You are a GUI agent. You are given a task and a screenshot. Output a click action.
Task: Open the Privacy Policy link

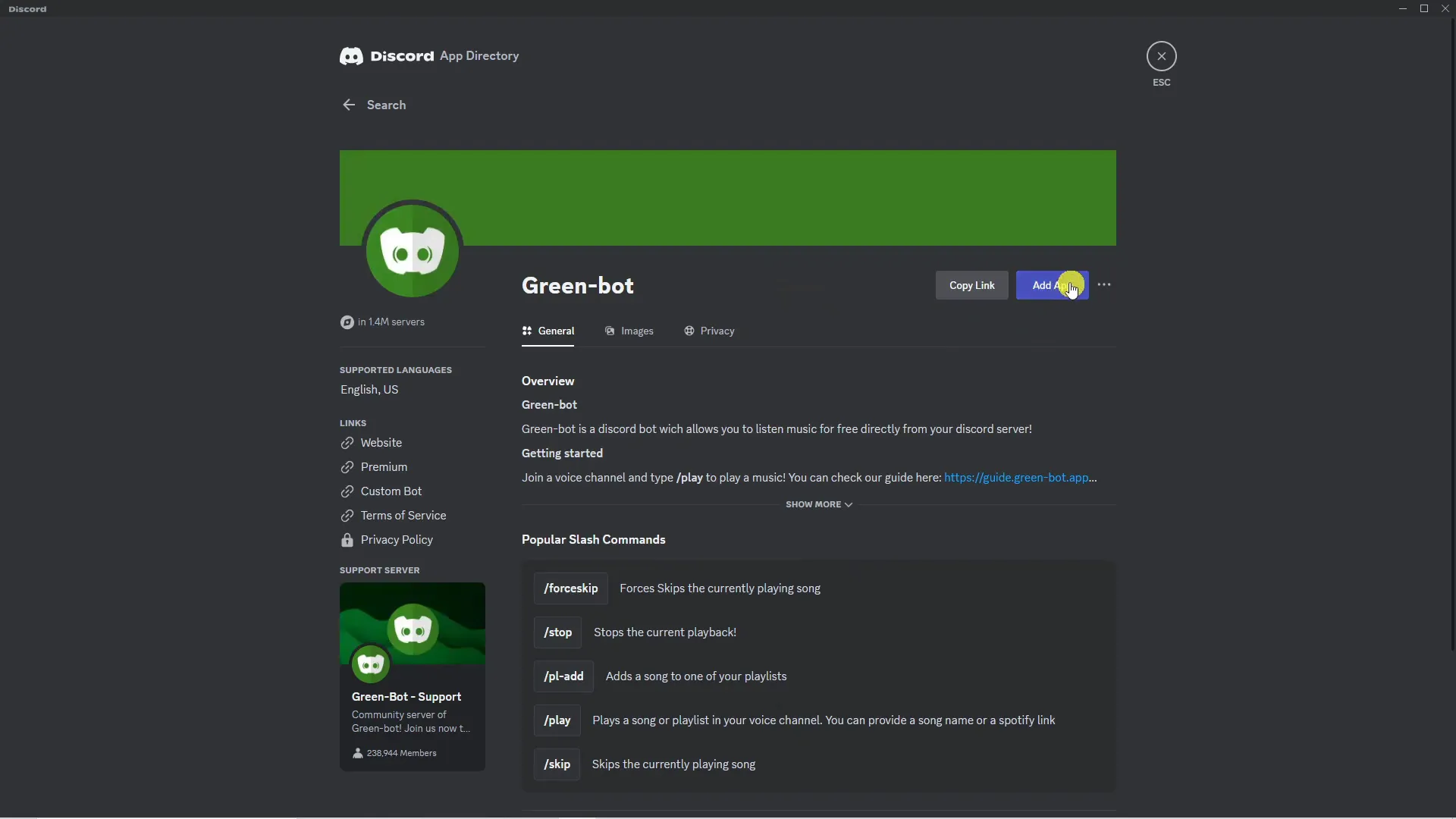397,540
